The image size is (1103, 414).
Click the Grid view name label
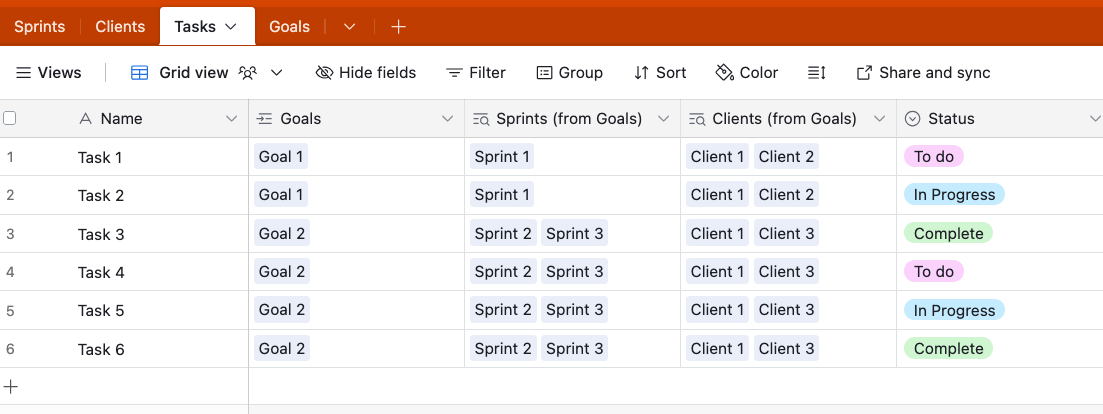coord(193,72)
